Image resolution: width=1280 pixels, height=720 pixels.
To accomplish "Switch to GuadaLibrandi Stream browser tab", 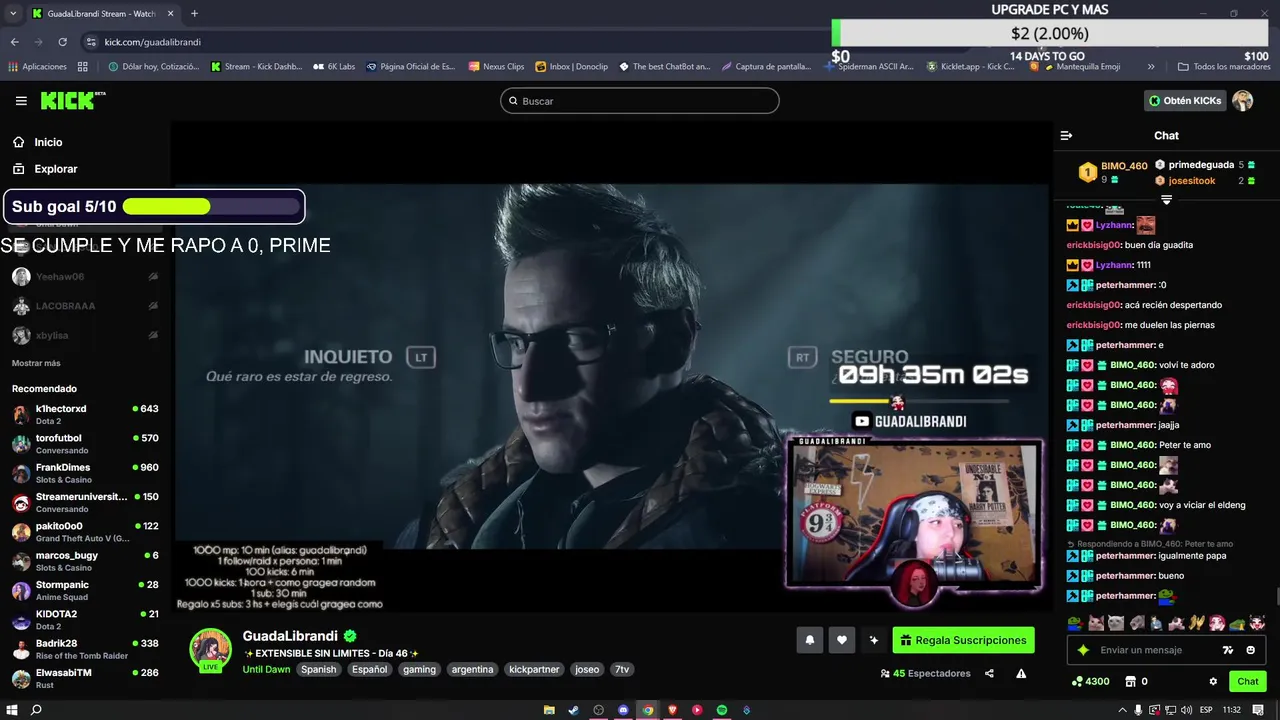I will coord(103,14).
